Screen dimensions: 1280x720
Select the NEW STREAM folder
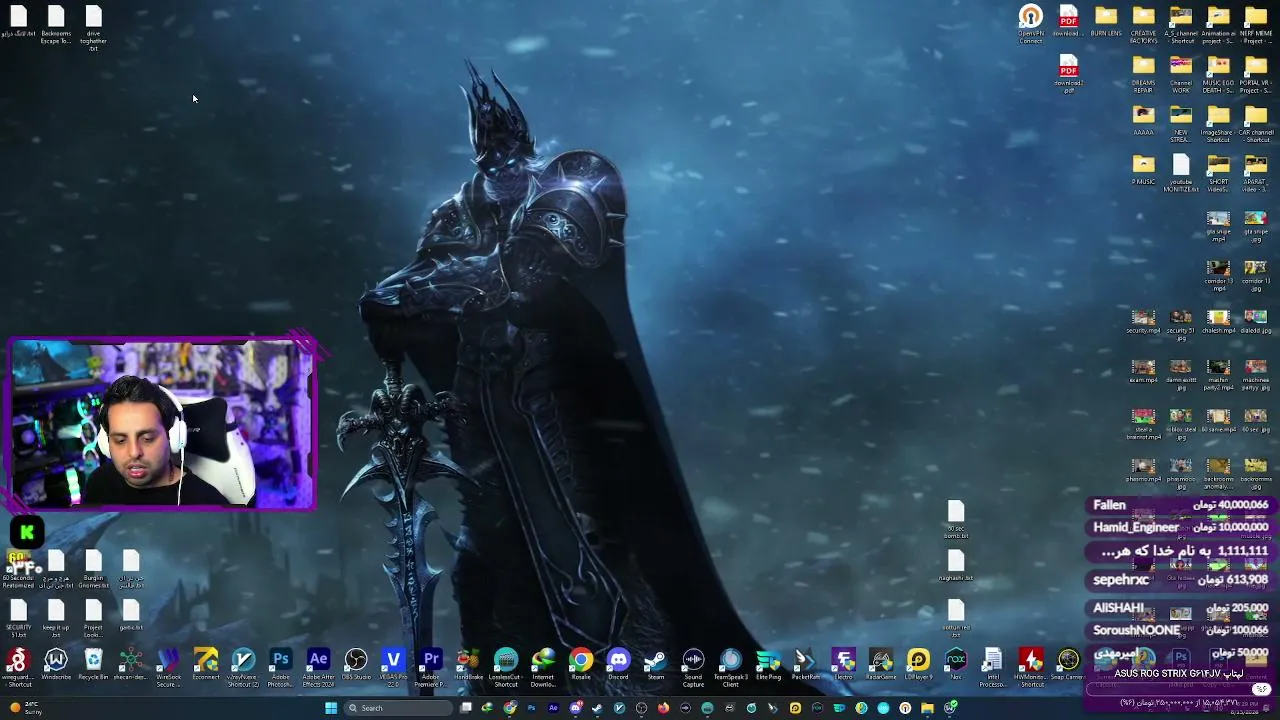[x=1181, y=124]
